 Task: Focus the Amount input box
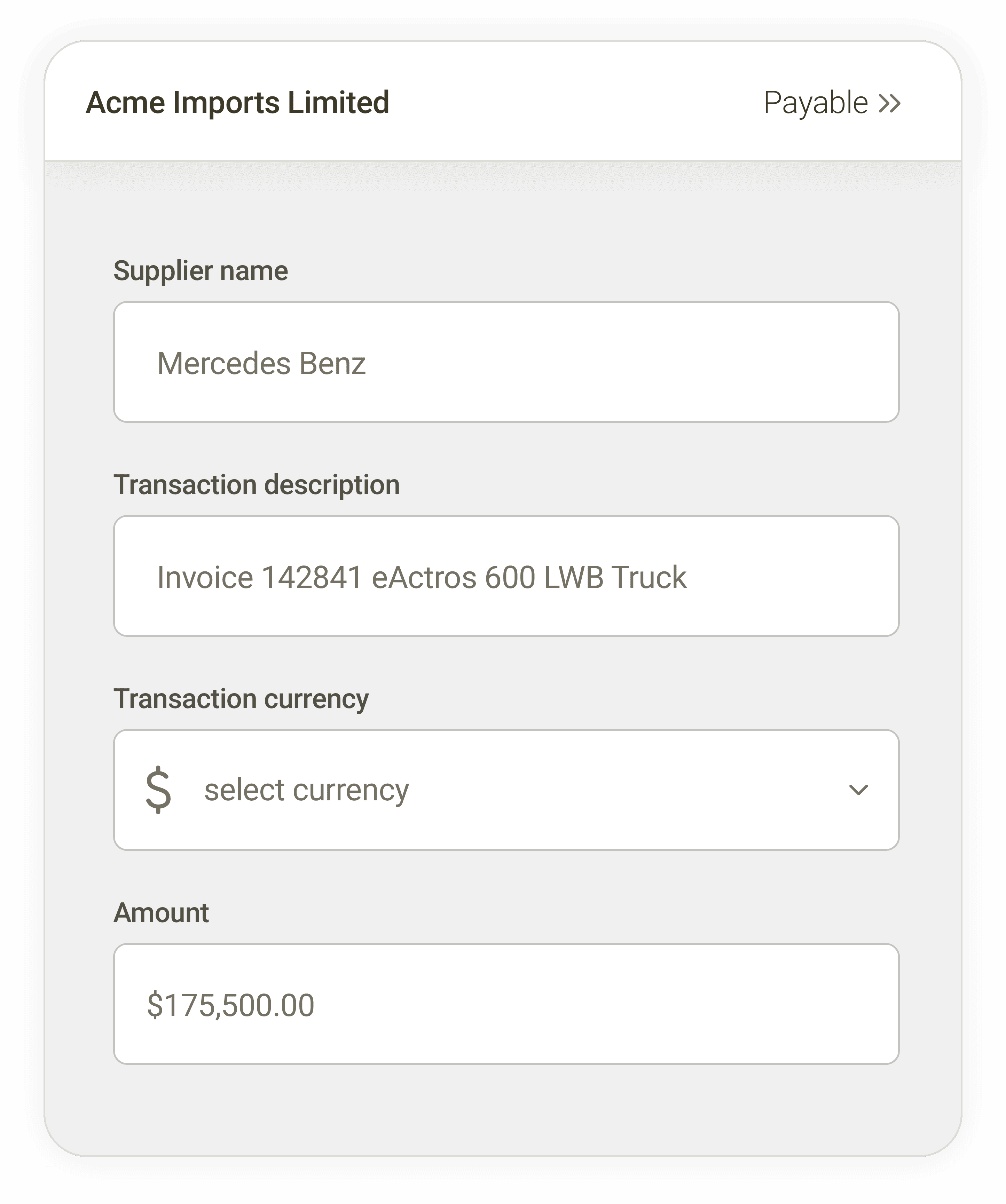506,1004
